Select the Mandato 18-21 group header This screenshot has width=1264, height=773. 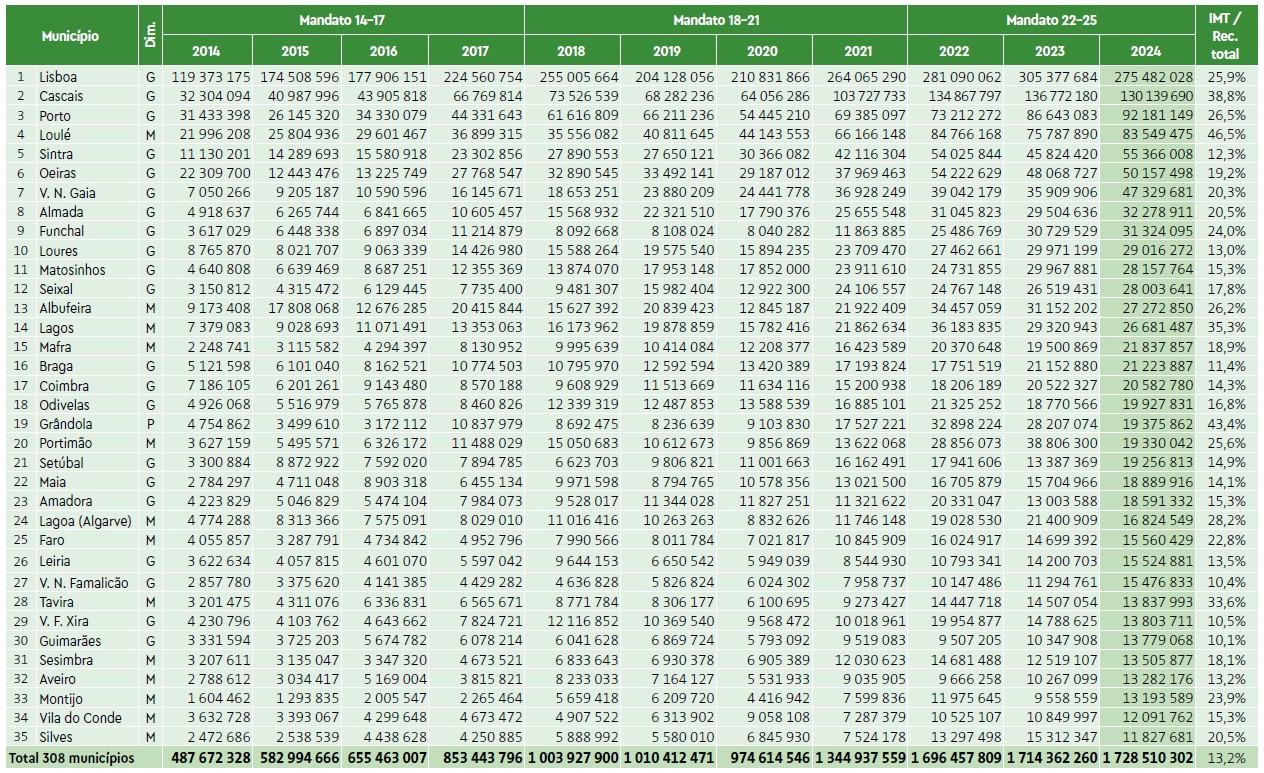(x=715, y=20)
